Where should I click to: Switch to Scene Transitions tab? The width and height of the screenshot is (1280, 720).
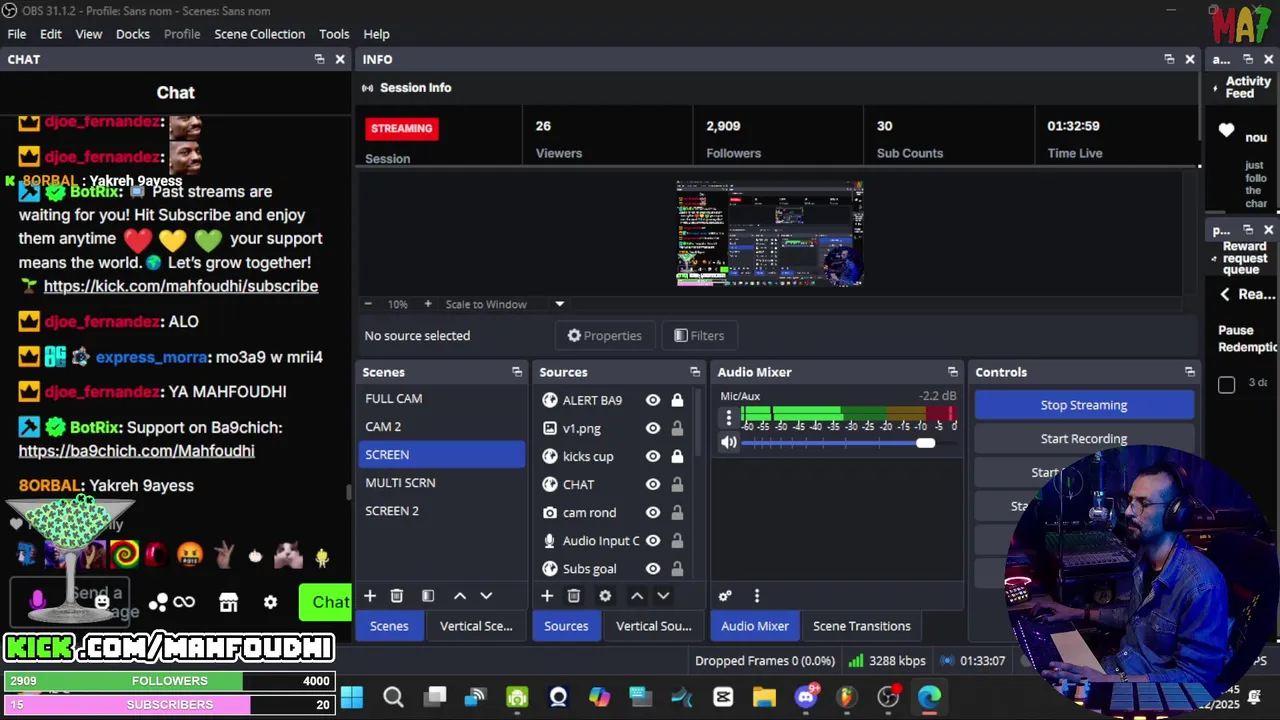point(862,626)
